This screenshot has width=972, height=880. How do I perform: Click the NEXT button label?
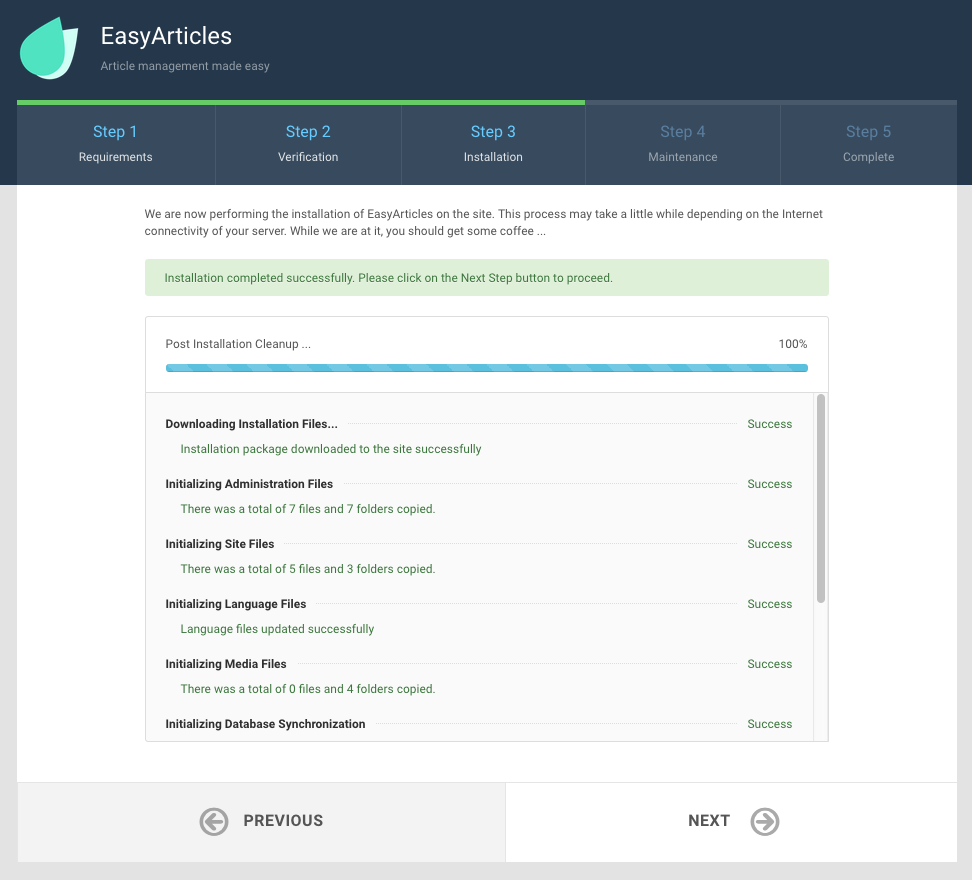[709, 821]
